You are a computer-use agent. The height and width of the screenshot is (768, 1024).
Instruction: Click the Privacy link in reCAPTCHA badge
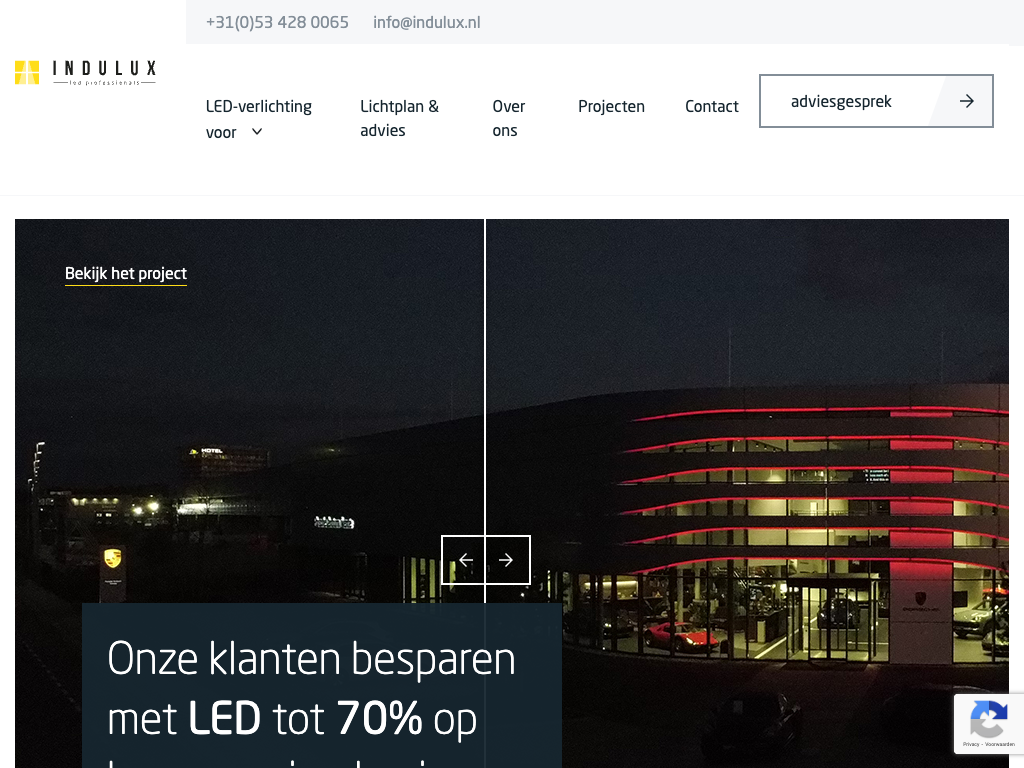click(x=970, y=744)
